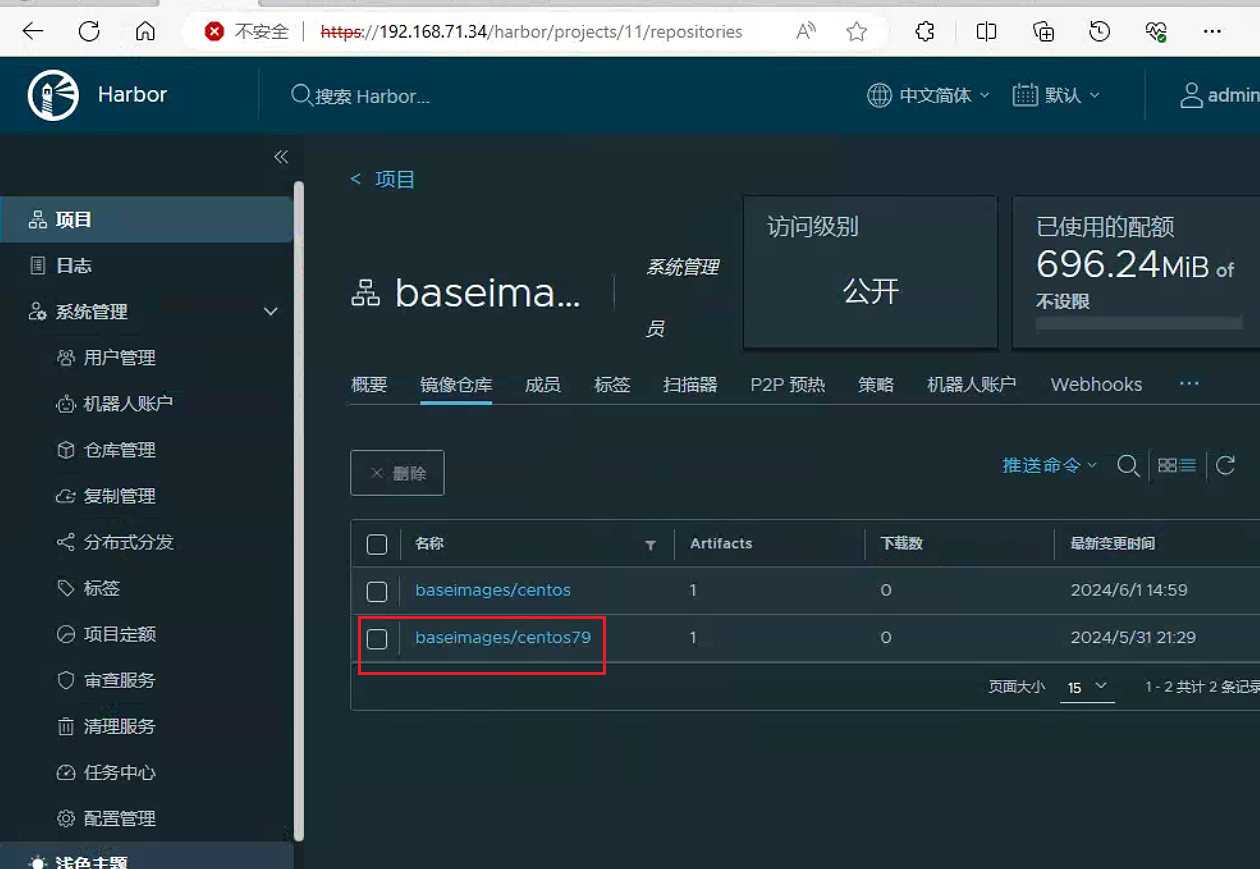Open the split screen icon in browser toolbar
The width and height of the screenshot is (1260, 869).
(986, 32)
